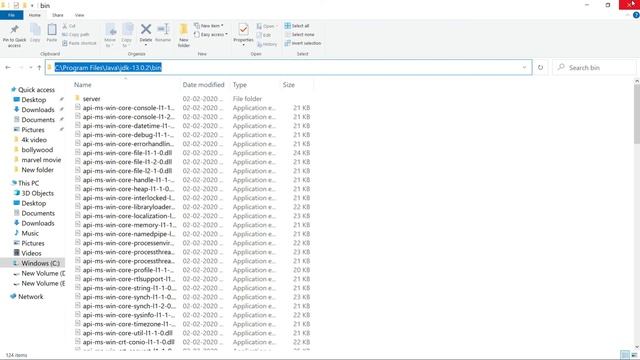Screen dimensions: 640x360
Task: Switch to the Home ribbon tab
Action: click(35, 15)
